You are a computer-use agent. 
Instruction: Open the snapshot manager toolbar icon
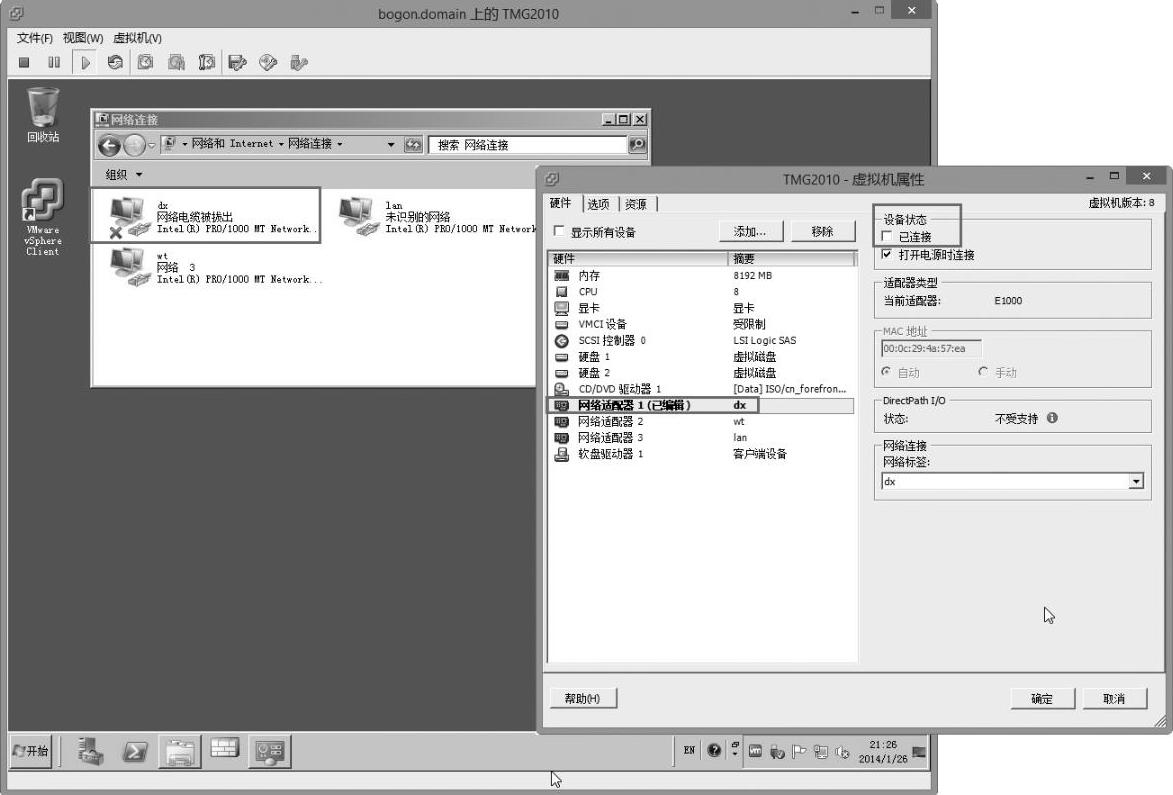click(x=206, y=63)
